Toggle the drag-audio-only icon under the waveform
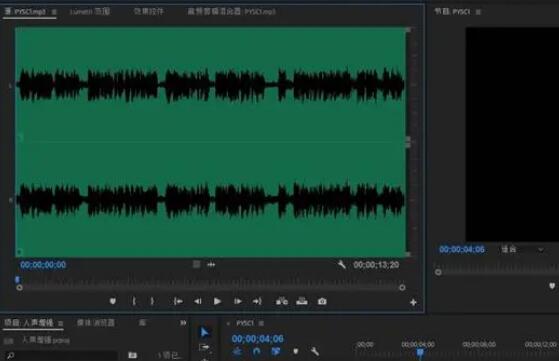Viewport: 559px width, 361px height. pos(211,265)
